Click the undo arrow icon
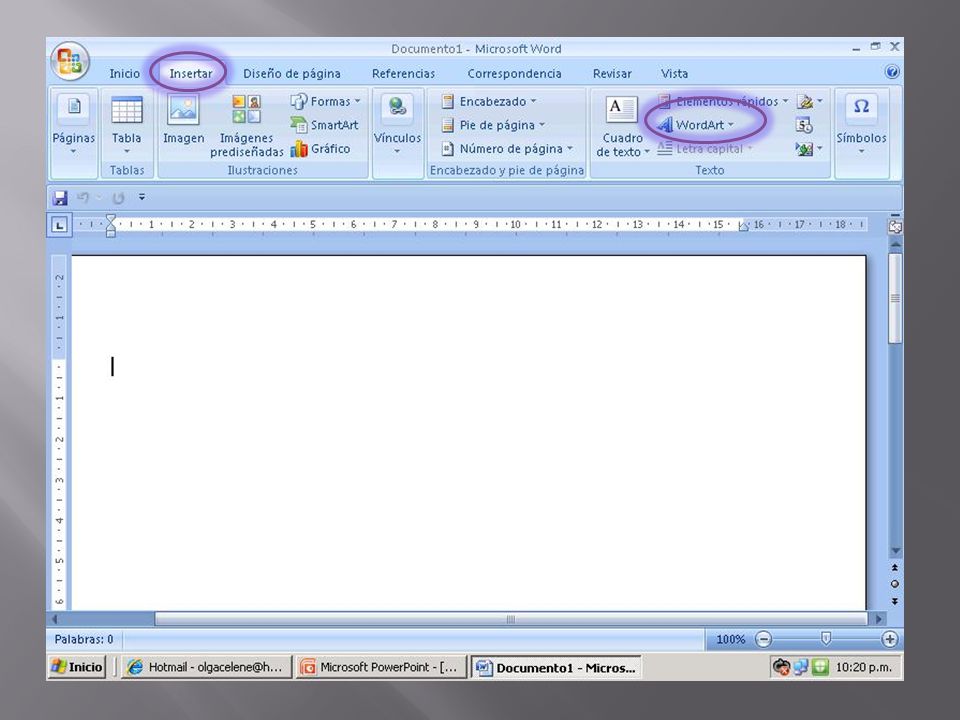 [83, 197]
